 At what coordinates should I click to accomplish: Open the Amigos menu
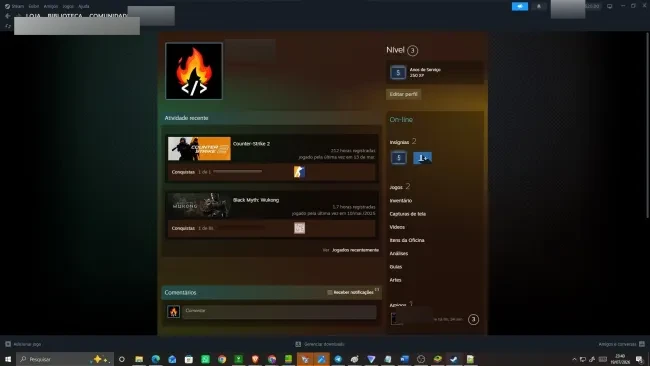pos(51,6)
